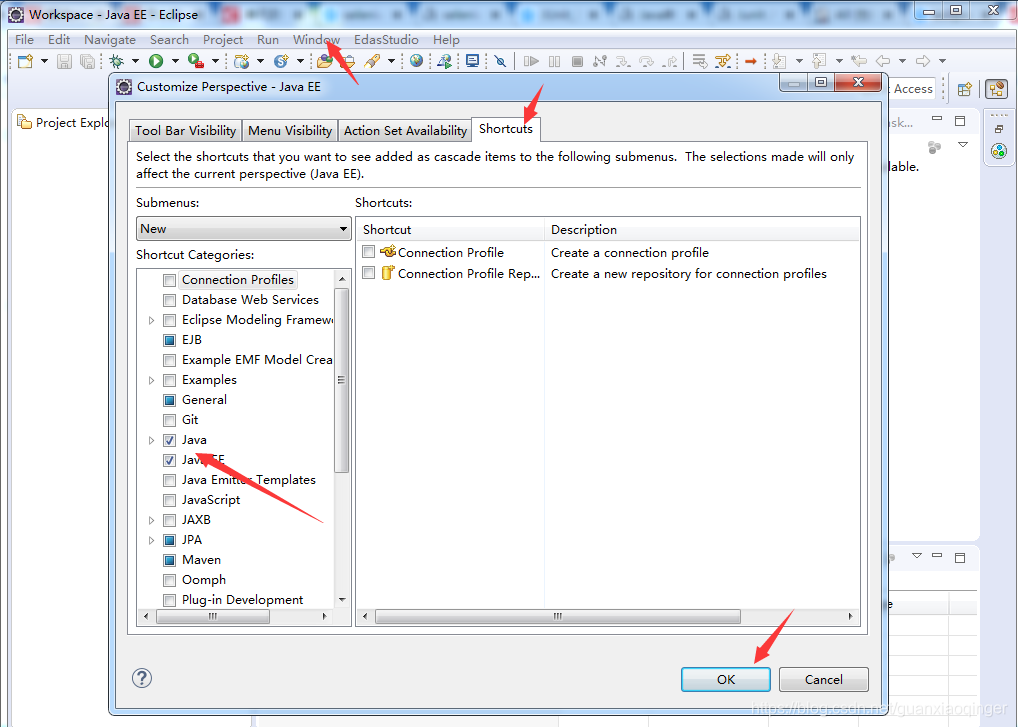Check the Connection Profile Repository shortcut checkbox

click(x=369, y=273)
